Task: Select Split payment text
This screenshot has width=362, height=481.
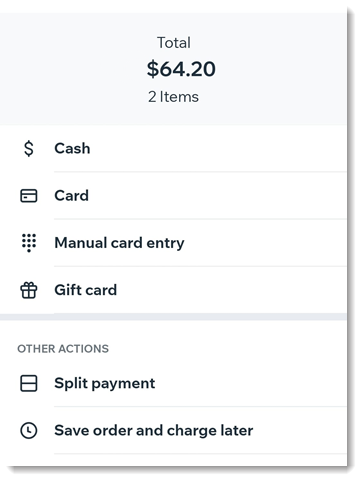Action: (105, 383)
